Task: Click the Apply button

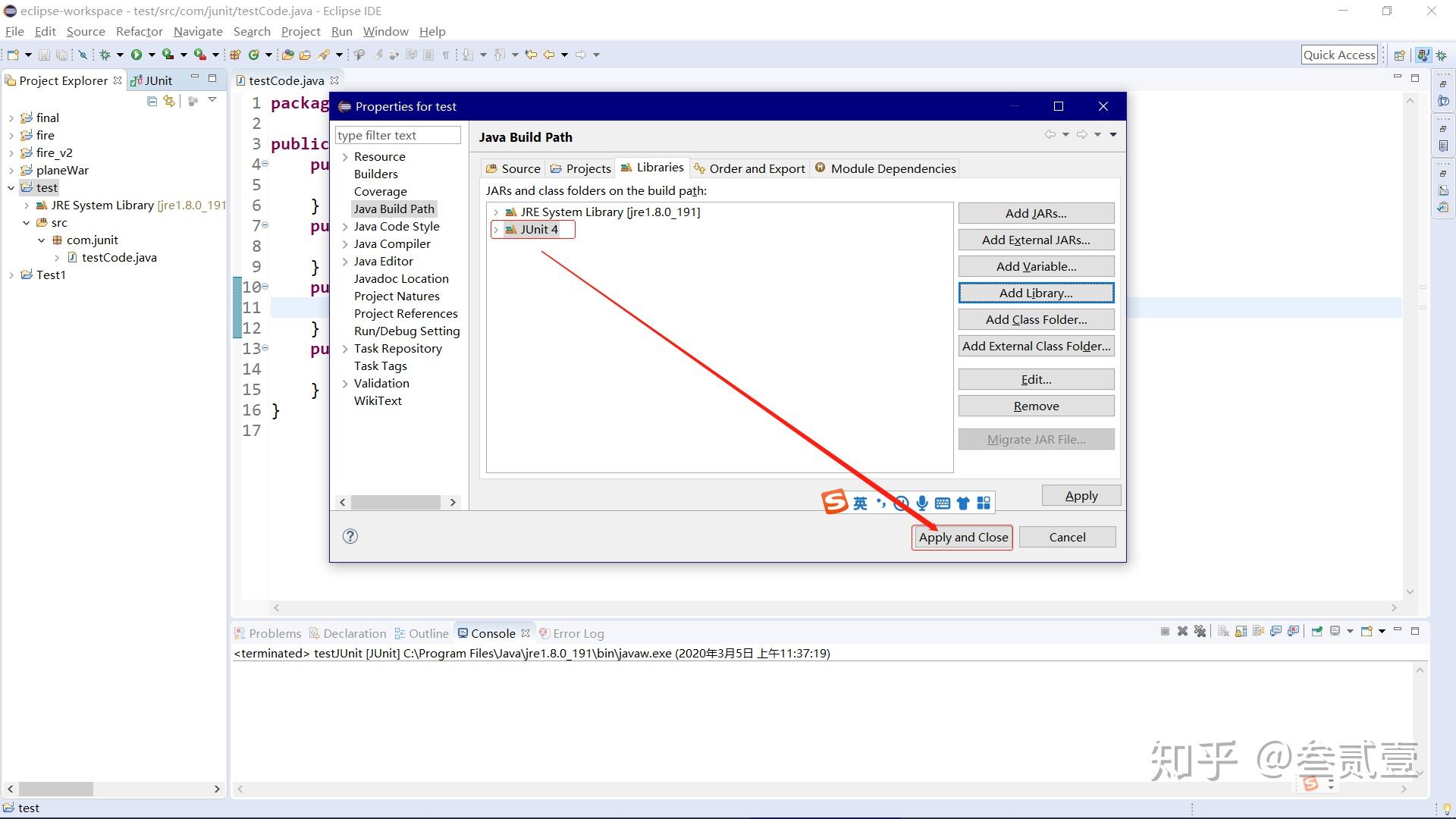Action: tap(1081, 495)
